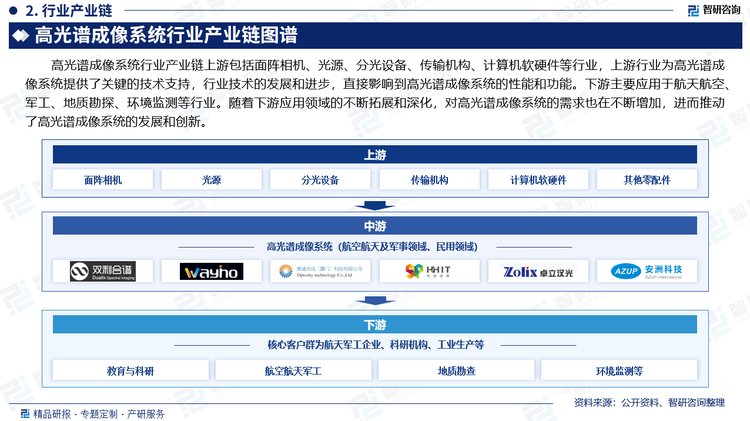Select the 航空航天军工 box
This screenshot has height=421, width=750.
[x=293, y=371]
